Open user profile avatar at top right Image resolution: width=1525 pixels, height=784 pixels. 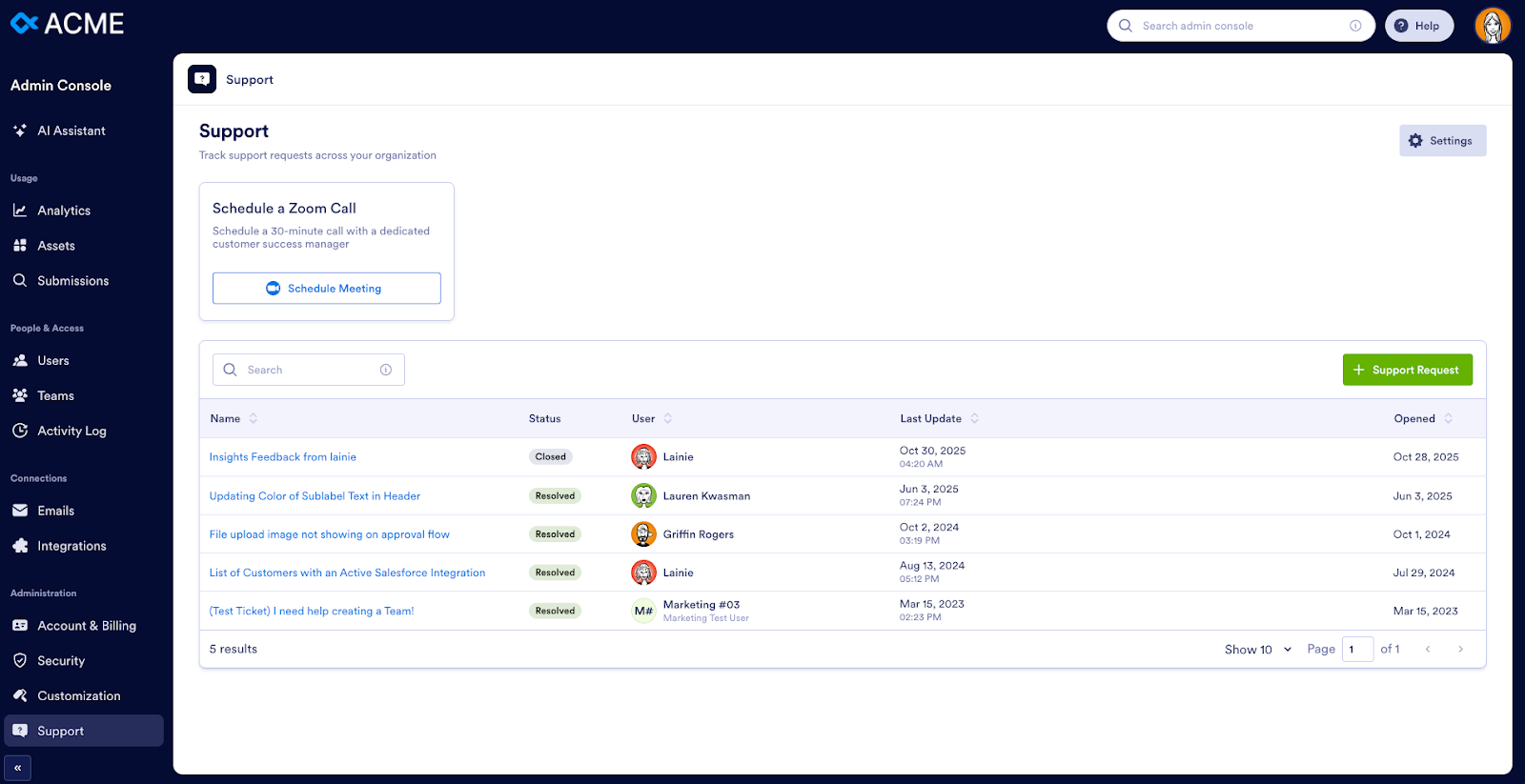click(1493, 26)
